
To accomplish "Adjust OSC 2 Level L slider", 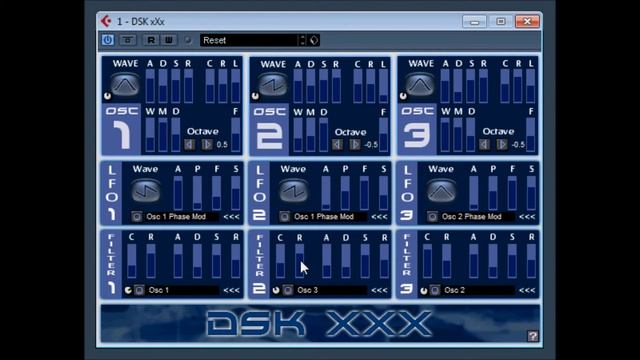I will click(x=383, y=86).
